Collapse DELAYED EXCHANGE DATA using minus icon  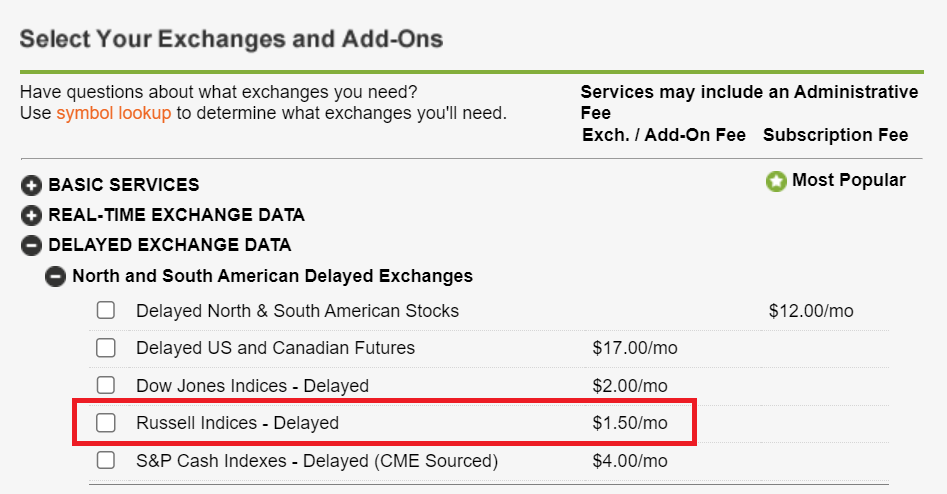point(31,245)
